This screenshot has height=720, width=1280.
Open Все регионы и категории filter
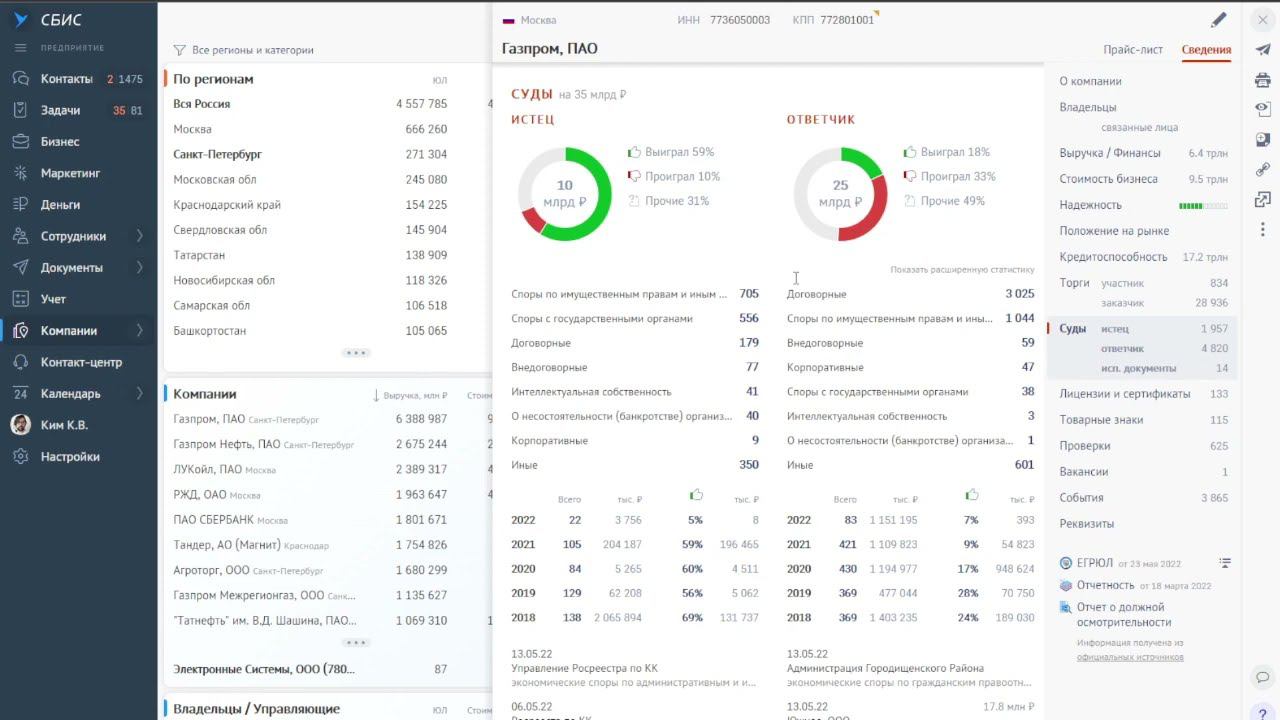(x=253, y=50)
